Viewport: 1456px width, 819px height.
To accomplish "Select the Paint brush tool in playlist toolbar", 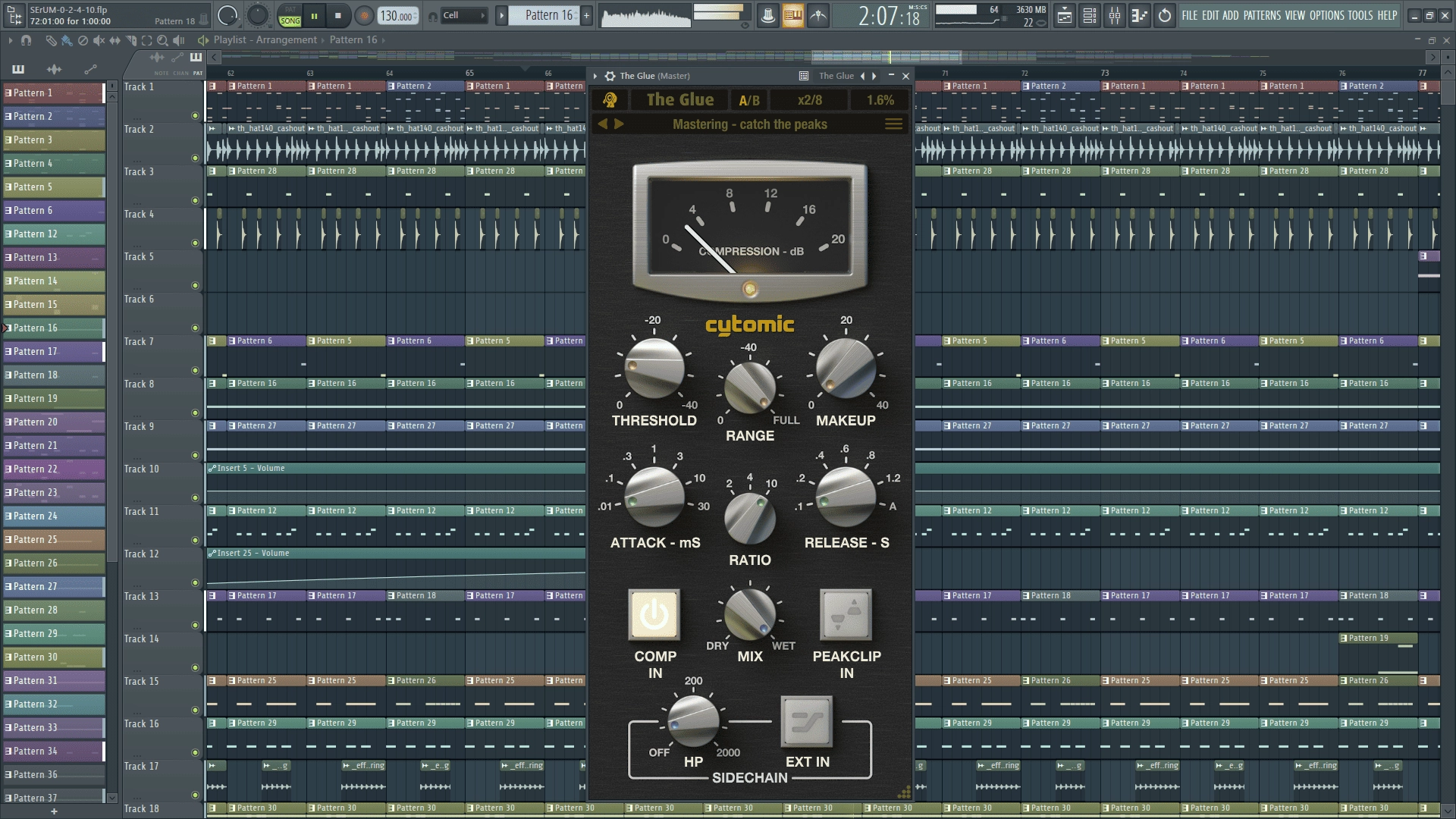I will click(x=67, y=40).
